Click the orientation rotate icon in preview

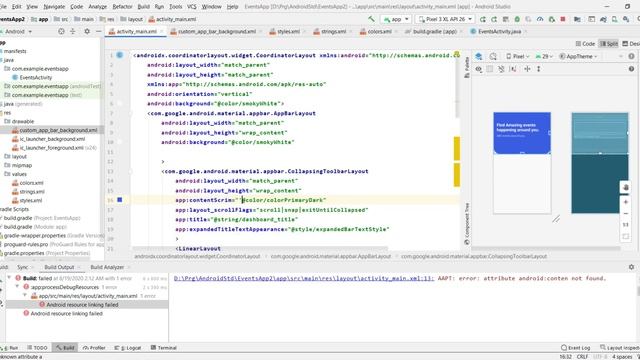click(493, 56)
